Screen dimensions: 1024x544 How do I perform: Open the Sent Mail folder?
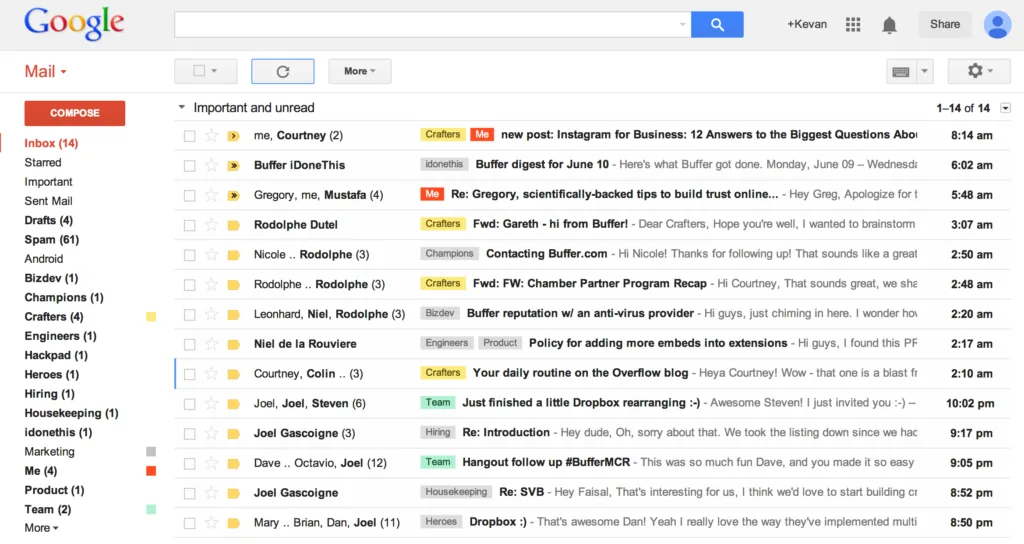point(48,201)
